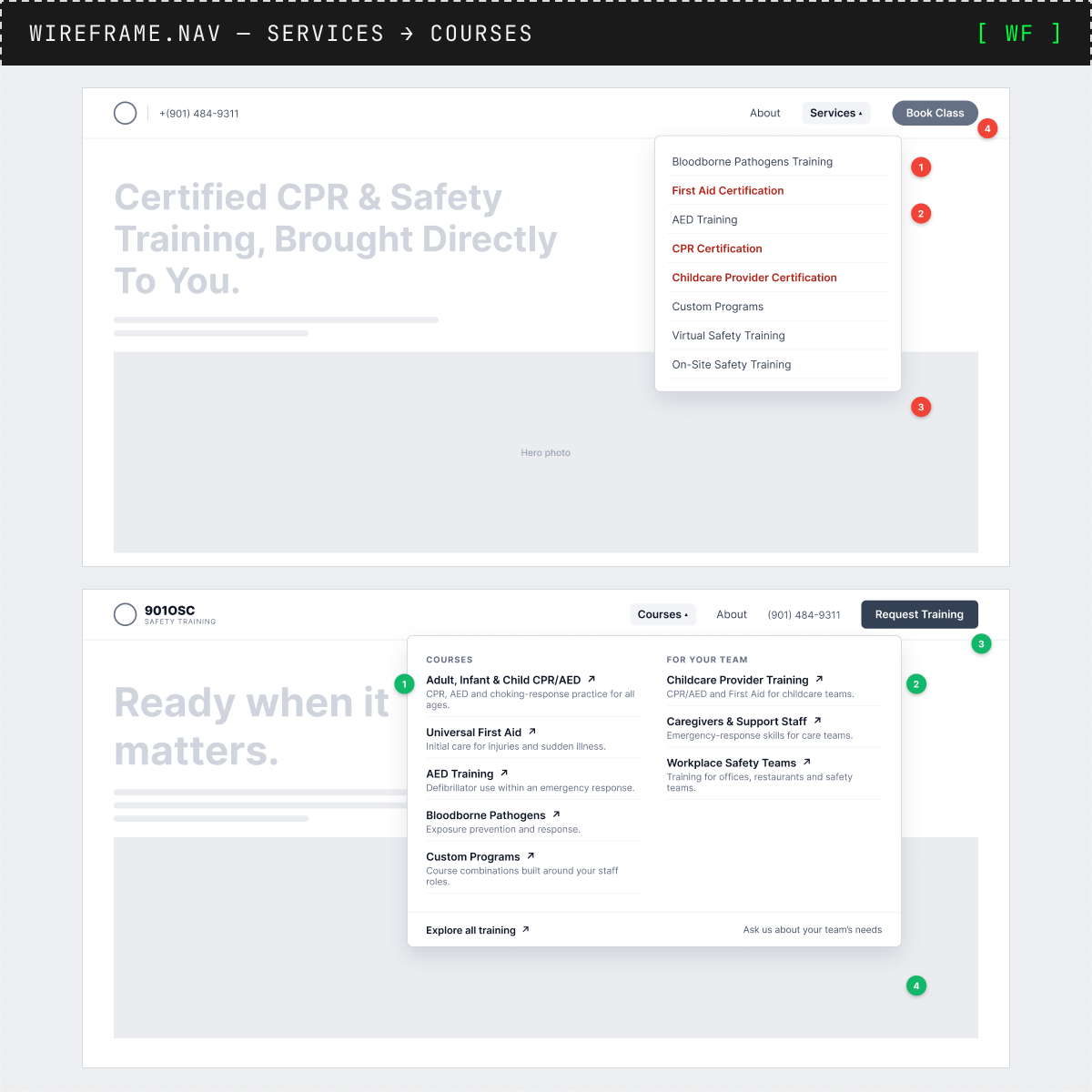Click phone number +(901) 484-9311 in header

[199, 114]
